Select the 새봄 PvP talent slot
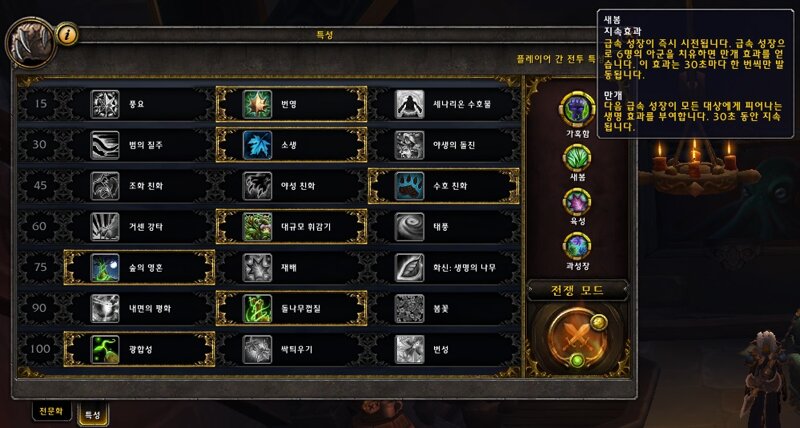800x428 pixels. click(x=577, y=158)
